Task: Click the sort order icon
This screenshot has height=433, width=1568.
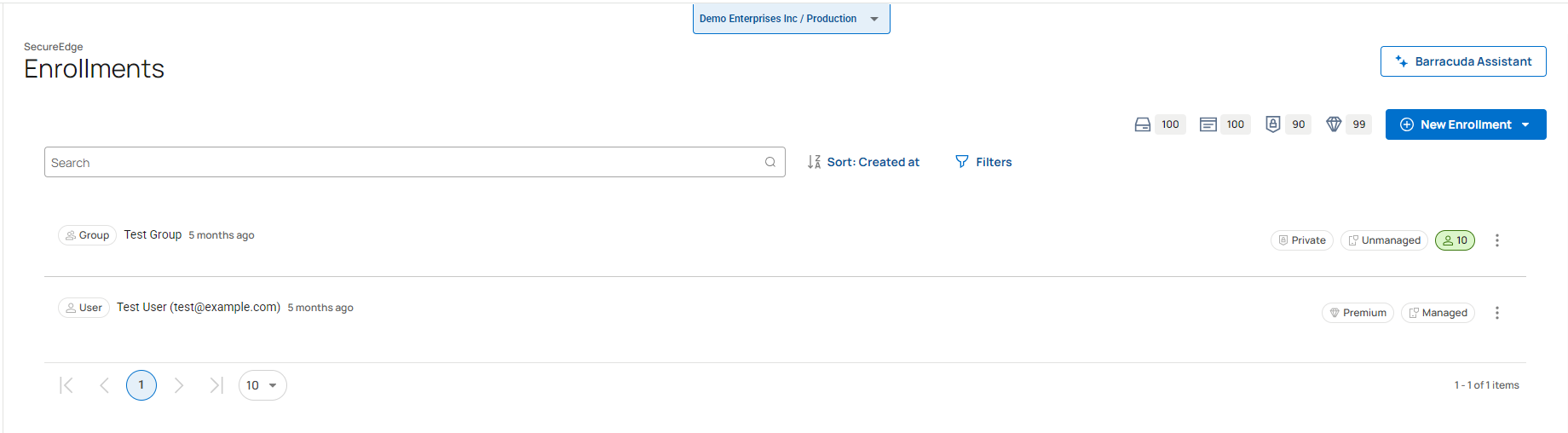Action: pyautogui.click(x=814, y=162)
